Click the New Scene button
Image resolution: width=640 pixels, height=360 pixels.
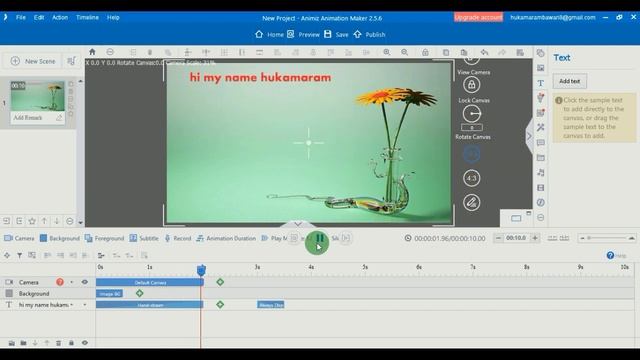(x=32, y=61)
